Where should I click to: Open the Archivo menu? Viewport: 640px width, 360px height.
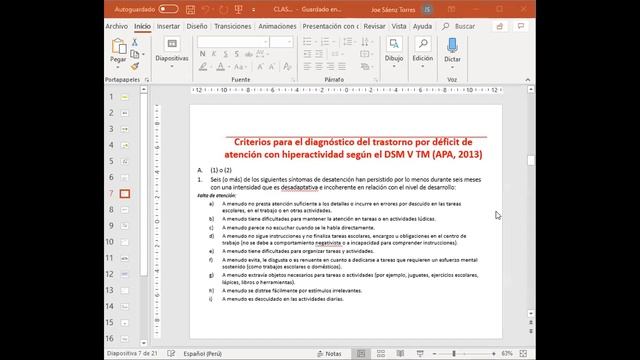pyautogui.click(x=117, y=26)
